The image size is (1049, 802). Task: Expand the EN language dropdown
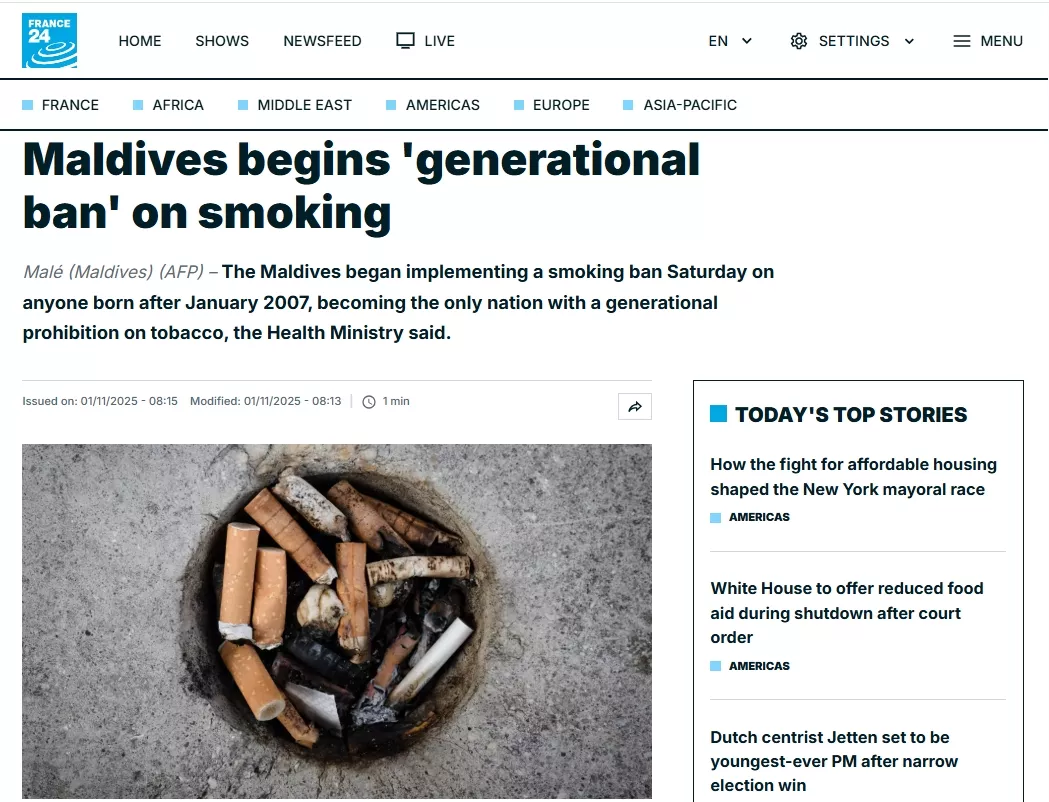click(731, 41)
